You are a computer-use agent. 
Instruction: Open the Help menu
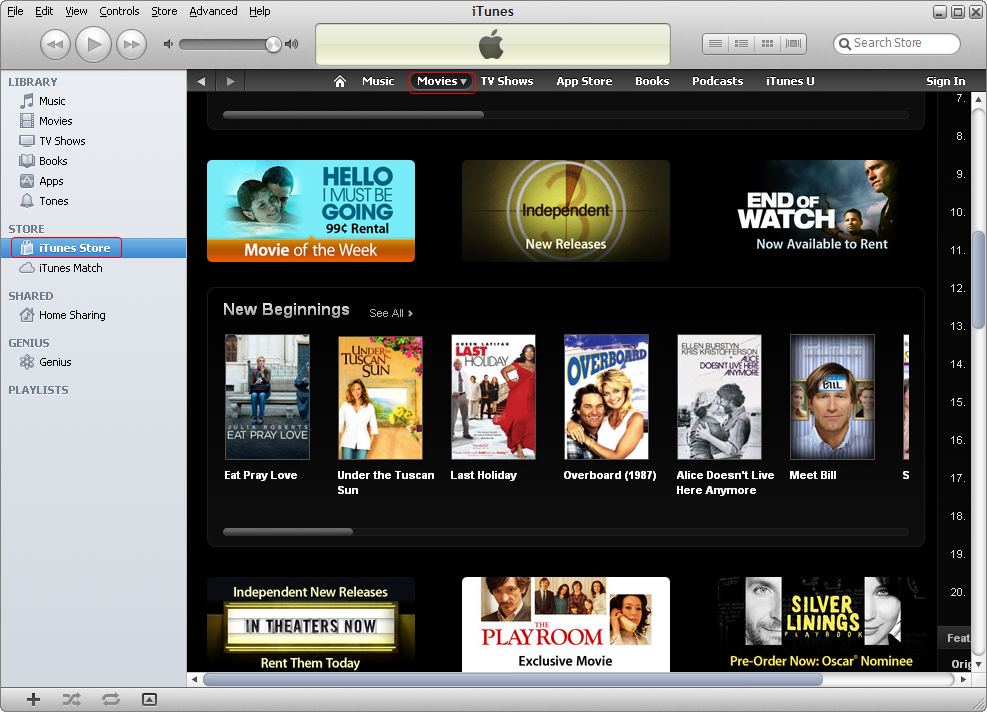point(259,11)
